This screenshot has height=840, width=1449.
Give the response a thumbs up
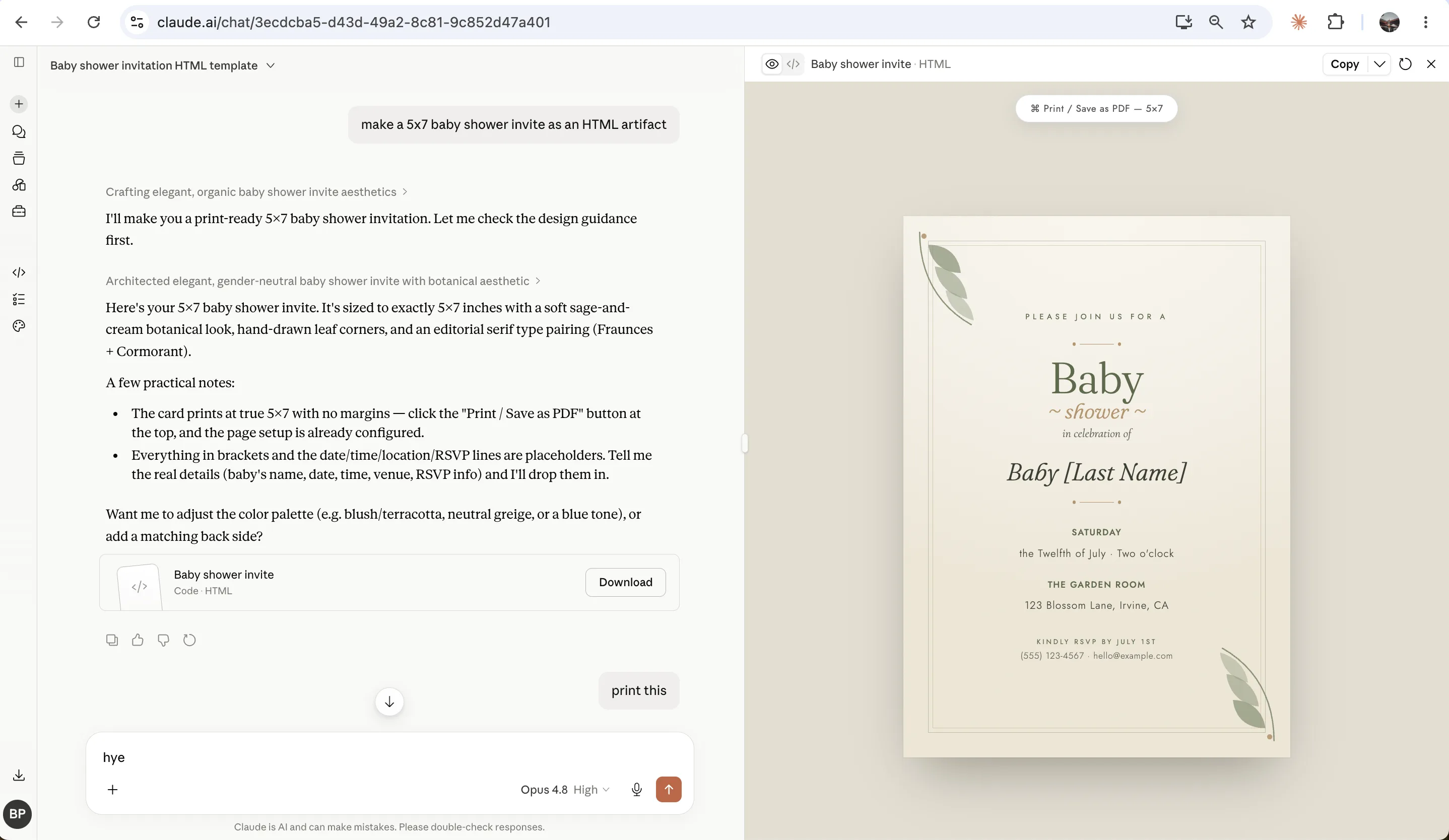point(138,640)
